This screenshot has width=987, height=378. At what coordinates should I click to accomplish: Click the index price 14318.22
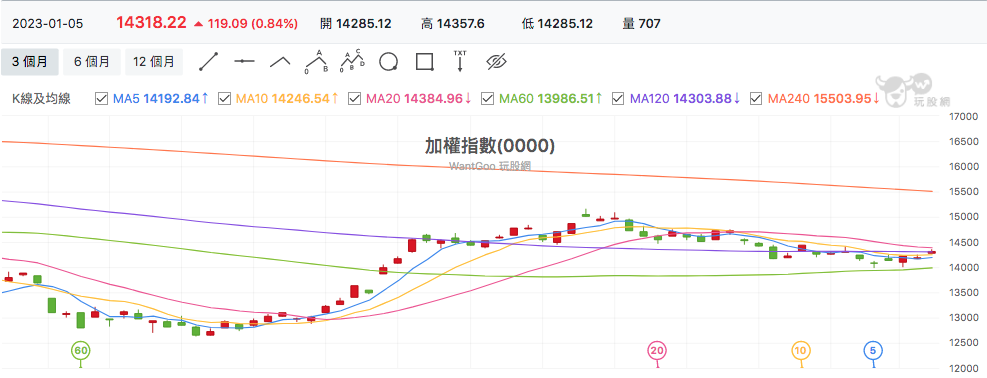click(151, 23)
